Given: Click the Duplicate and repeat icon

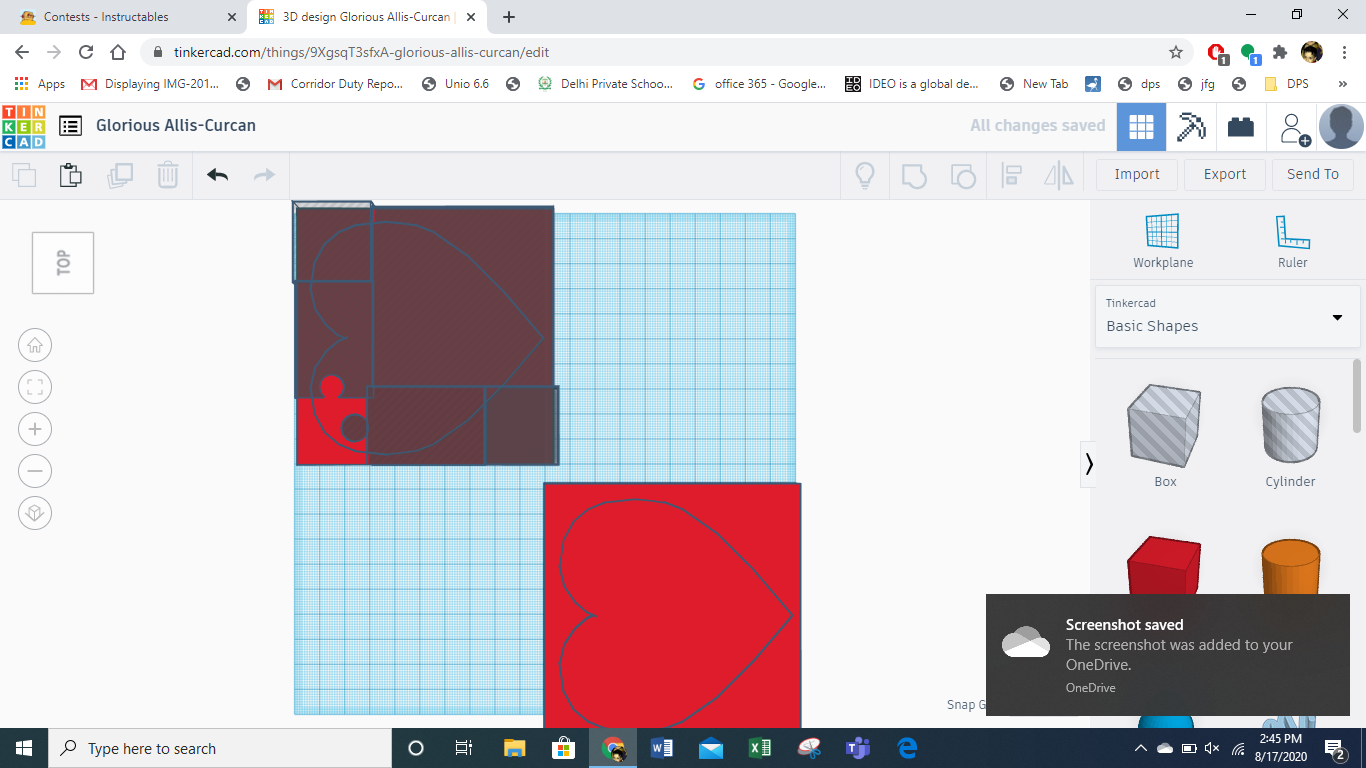Looking at the screenshot, I should 119,175.
